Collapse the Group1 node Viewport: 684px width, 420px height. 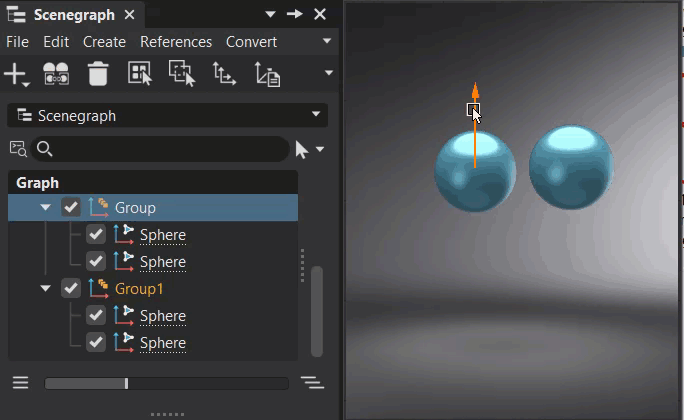(45, 288)
